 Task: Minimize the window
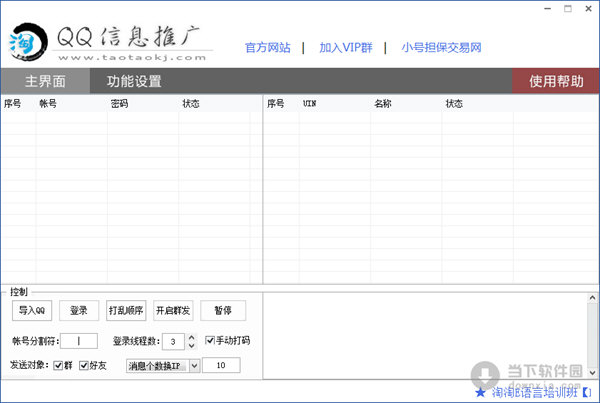point(548,8)
